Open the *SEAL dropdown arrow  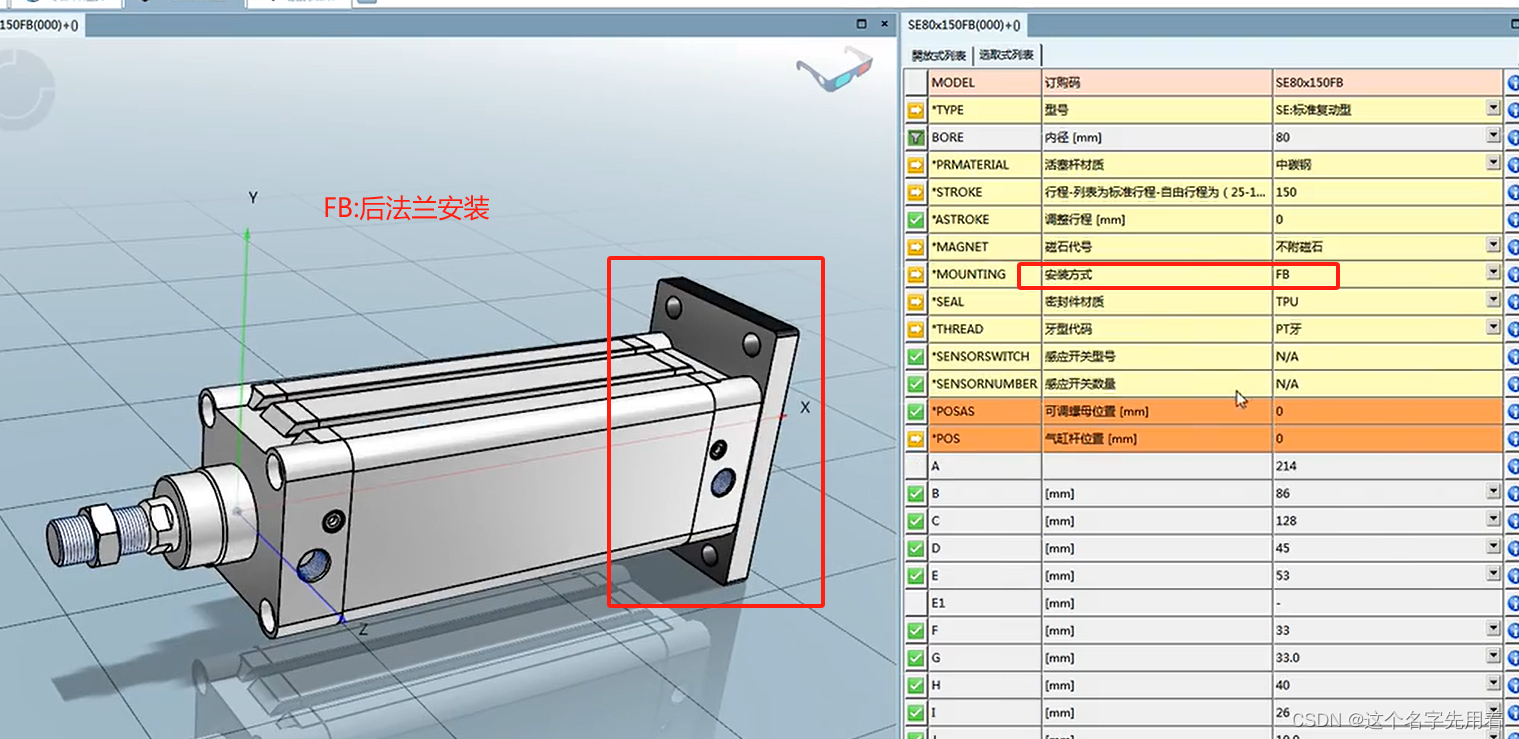pyautogui.click(x=1494, y=299)
